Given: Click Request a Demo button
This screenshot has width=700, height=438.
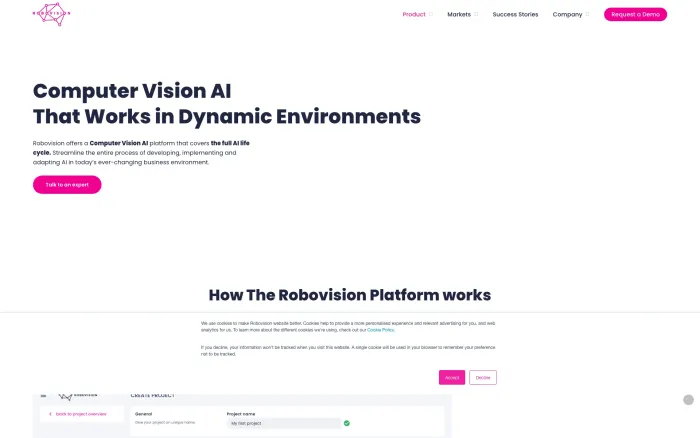Looking at the screenshot, I should tap(635, 14).
